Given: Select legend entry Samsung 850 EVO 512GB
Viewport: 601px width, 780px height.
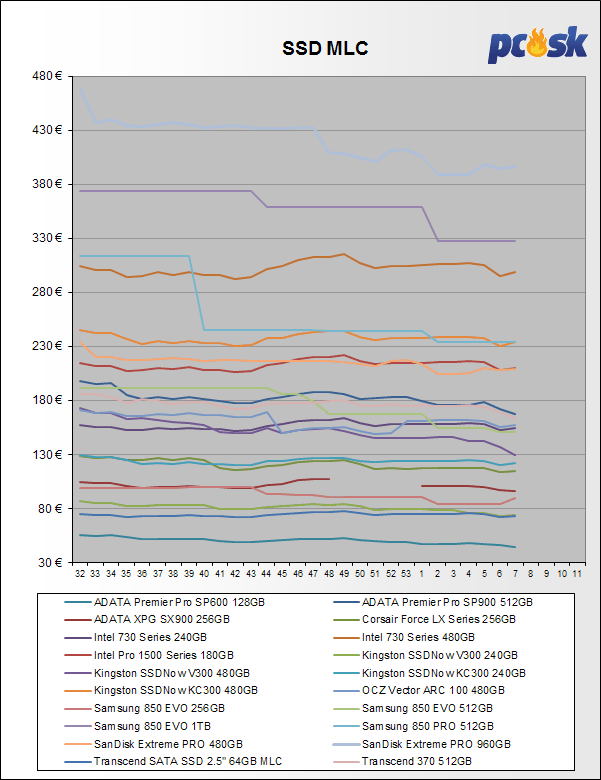Looking at the screenshot, I should 413,708.
